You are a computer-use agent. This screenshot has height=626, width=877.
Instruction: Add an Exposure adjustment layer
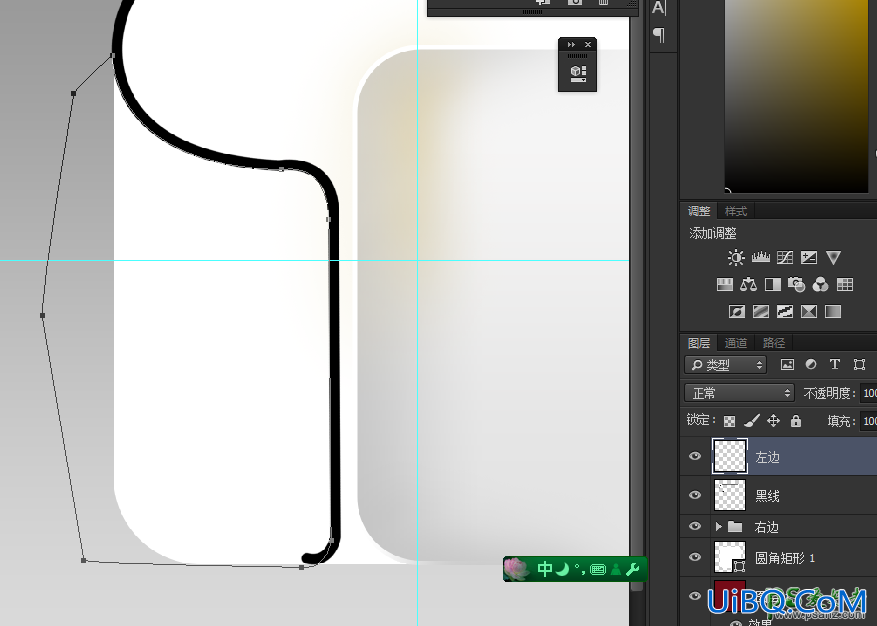click(809, 257)
